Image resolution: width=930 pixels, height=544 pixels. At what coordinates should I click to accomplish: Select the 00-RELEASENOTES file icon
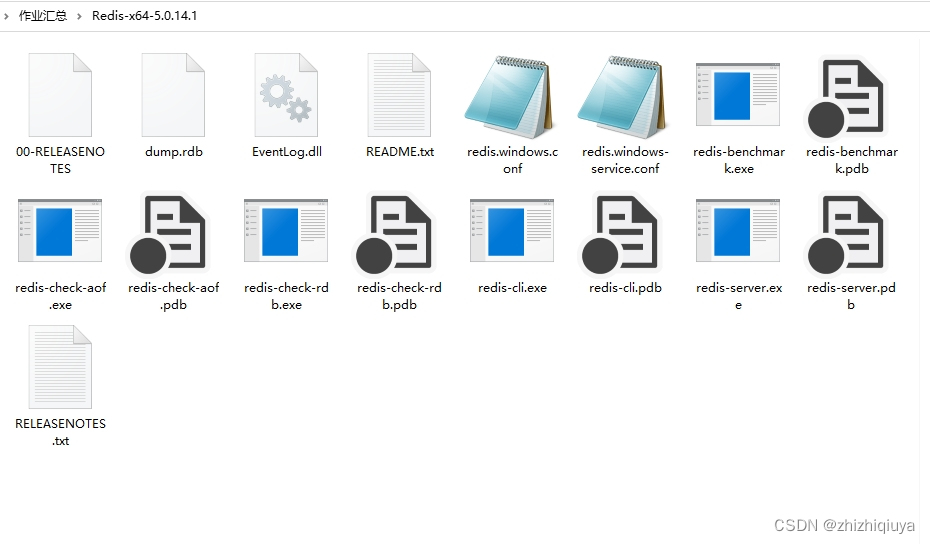60,95
